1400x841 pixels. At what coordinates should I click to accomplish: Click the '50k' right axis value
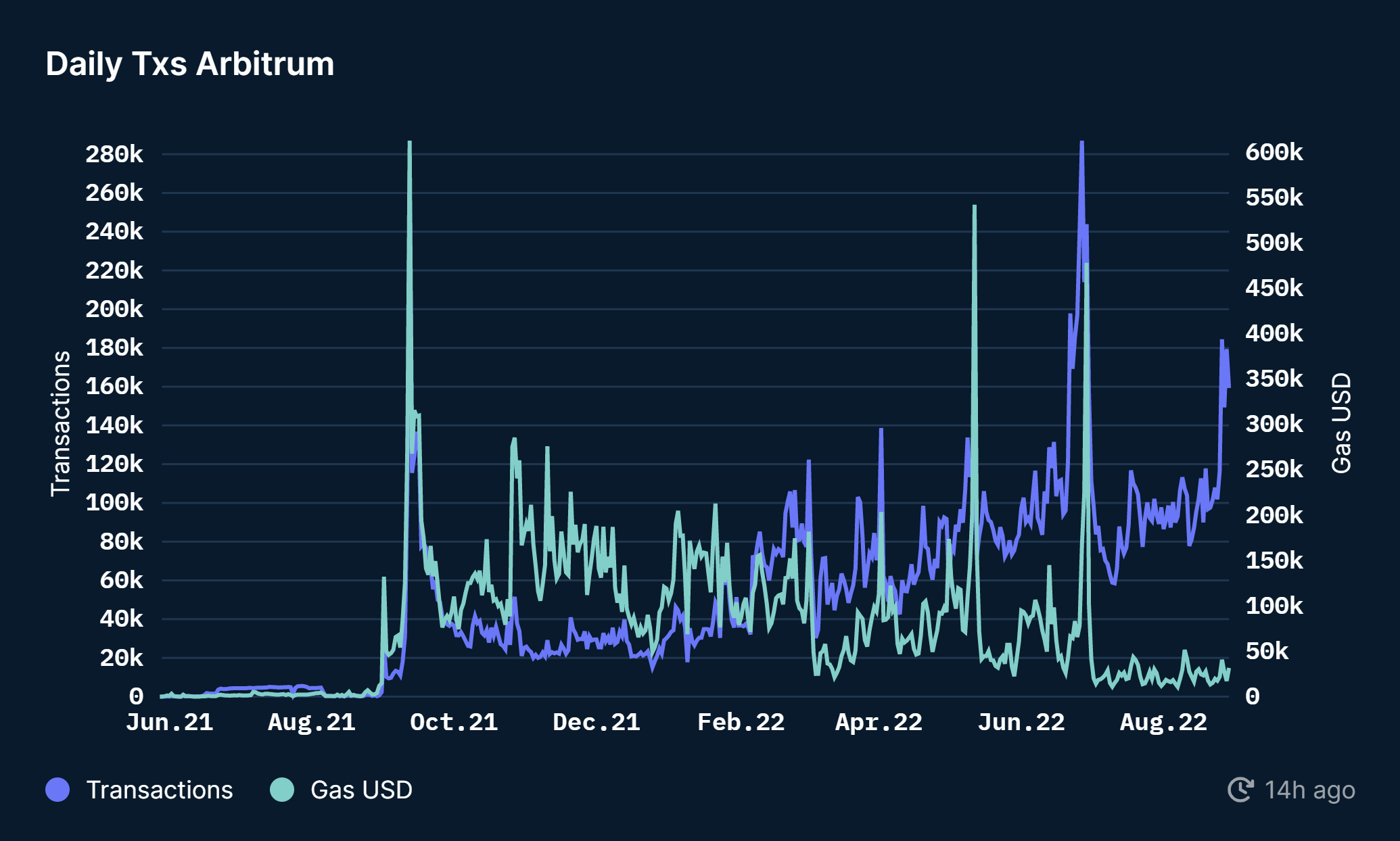coord(1267,651)
